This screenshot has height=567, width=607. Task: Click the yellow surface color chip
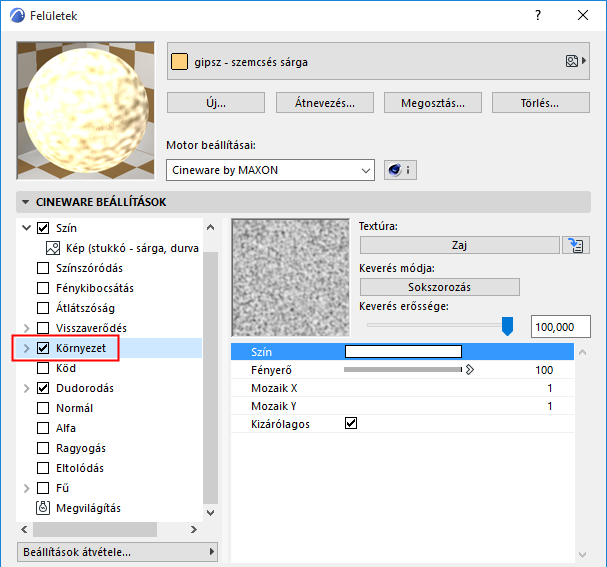[x=179, y=62]
